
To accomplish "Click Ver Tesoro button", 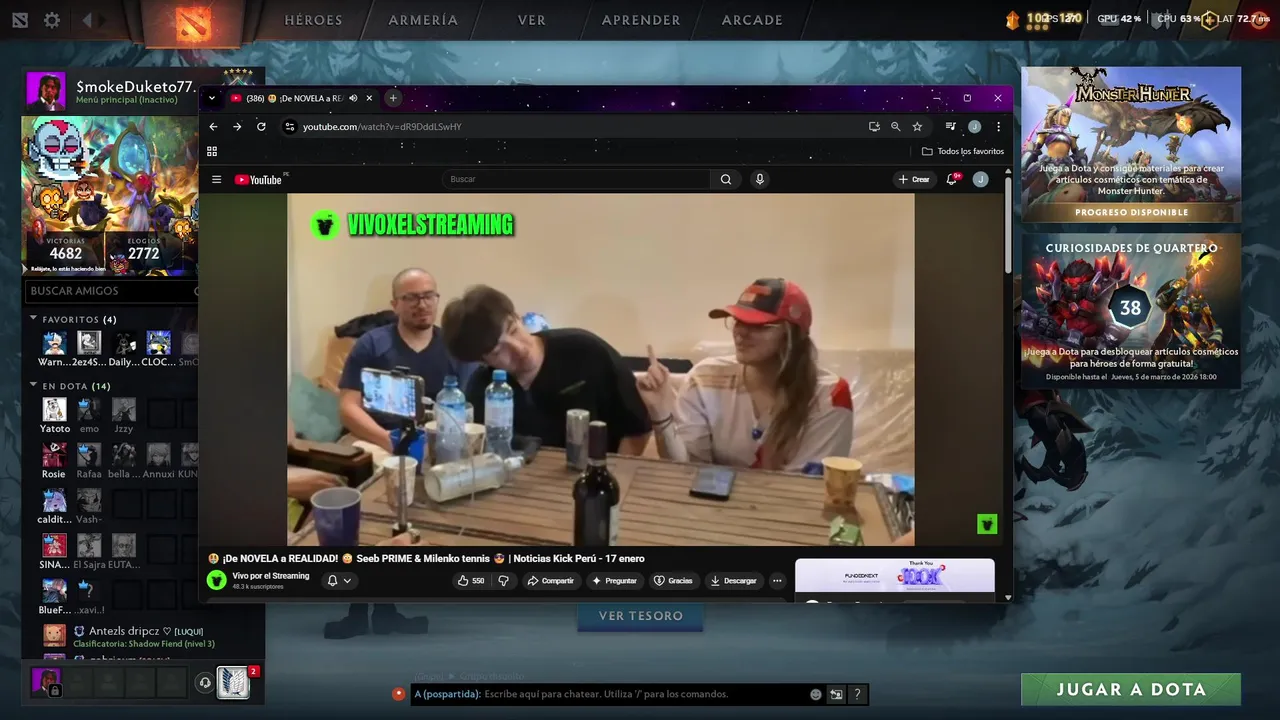I will 640,616.
